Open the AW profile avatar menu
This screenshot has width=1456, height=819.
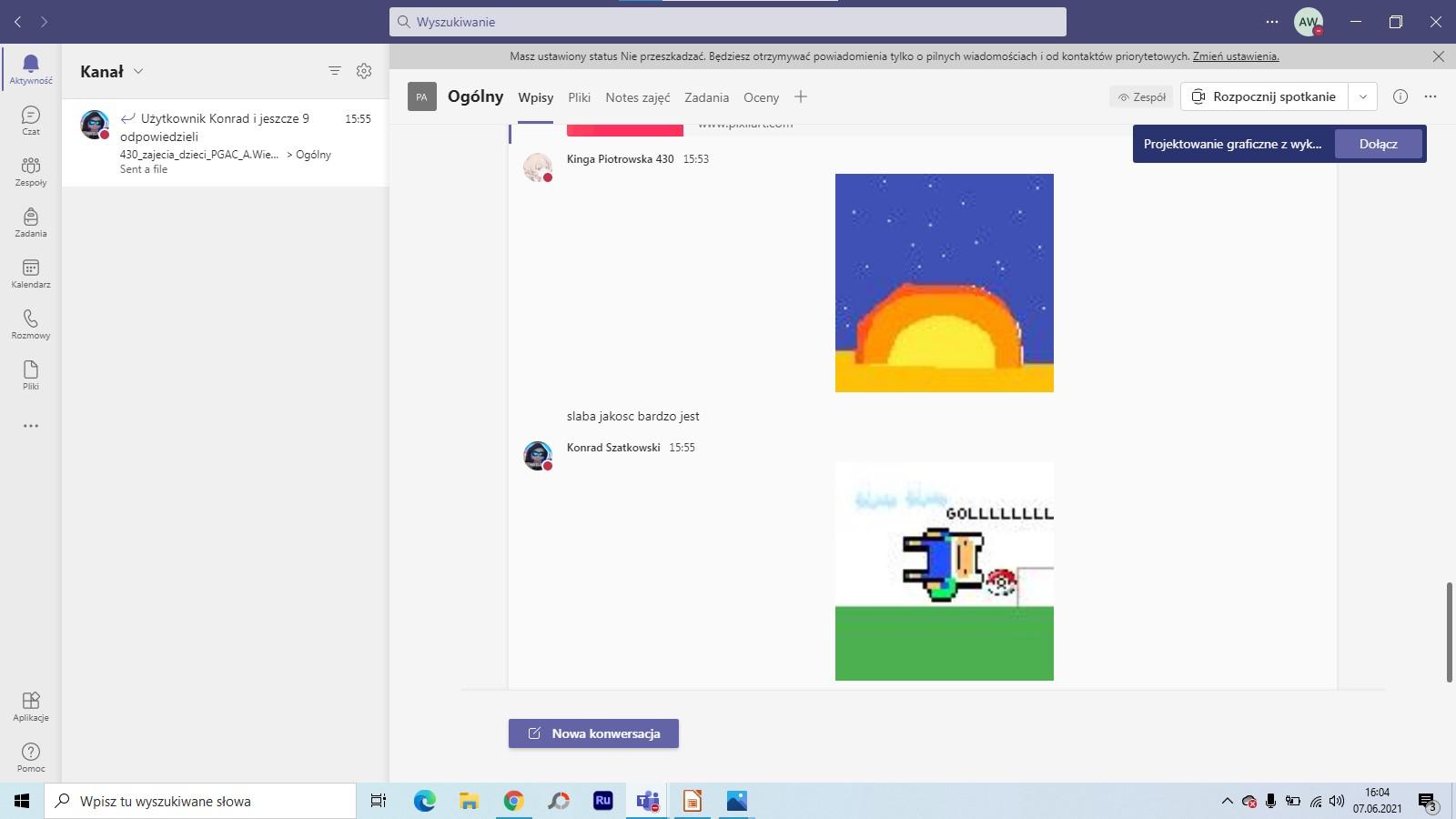1309,21
